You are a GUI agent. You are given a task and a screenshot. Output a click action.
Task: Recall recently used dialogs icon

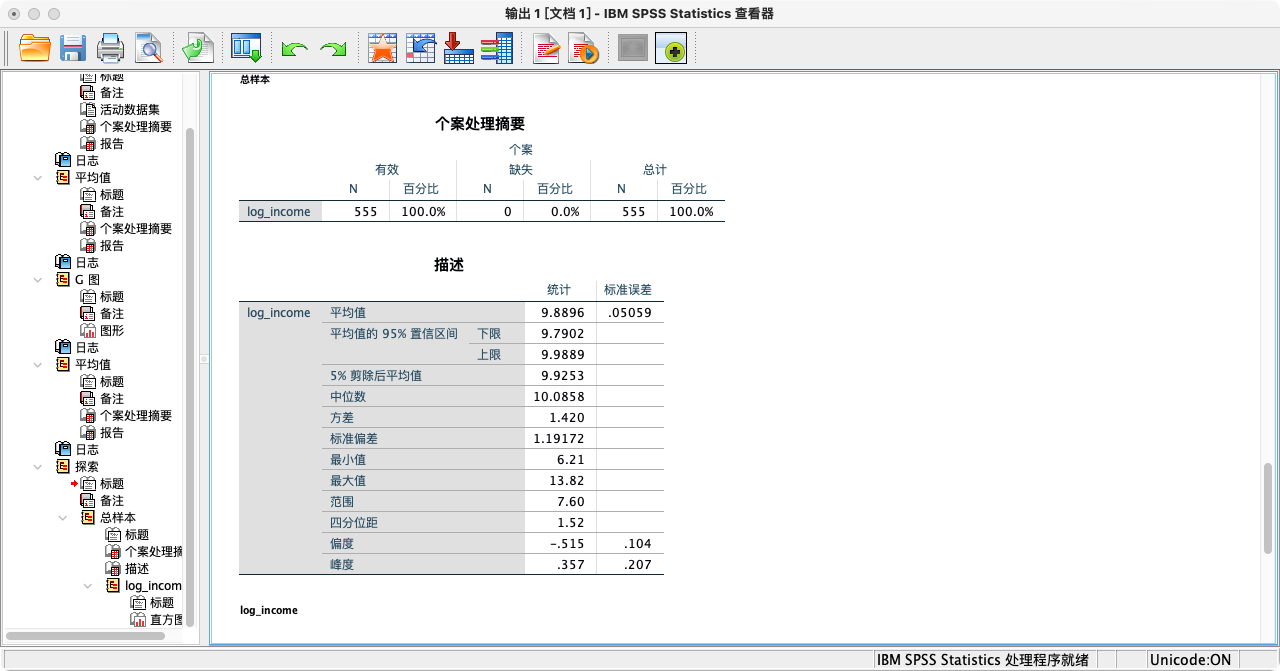246,48
